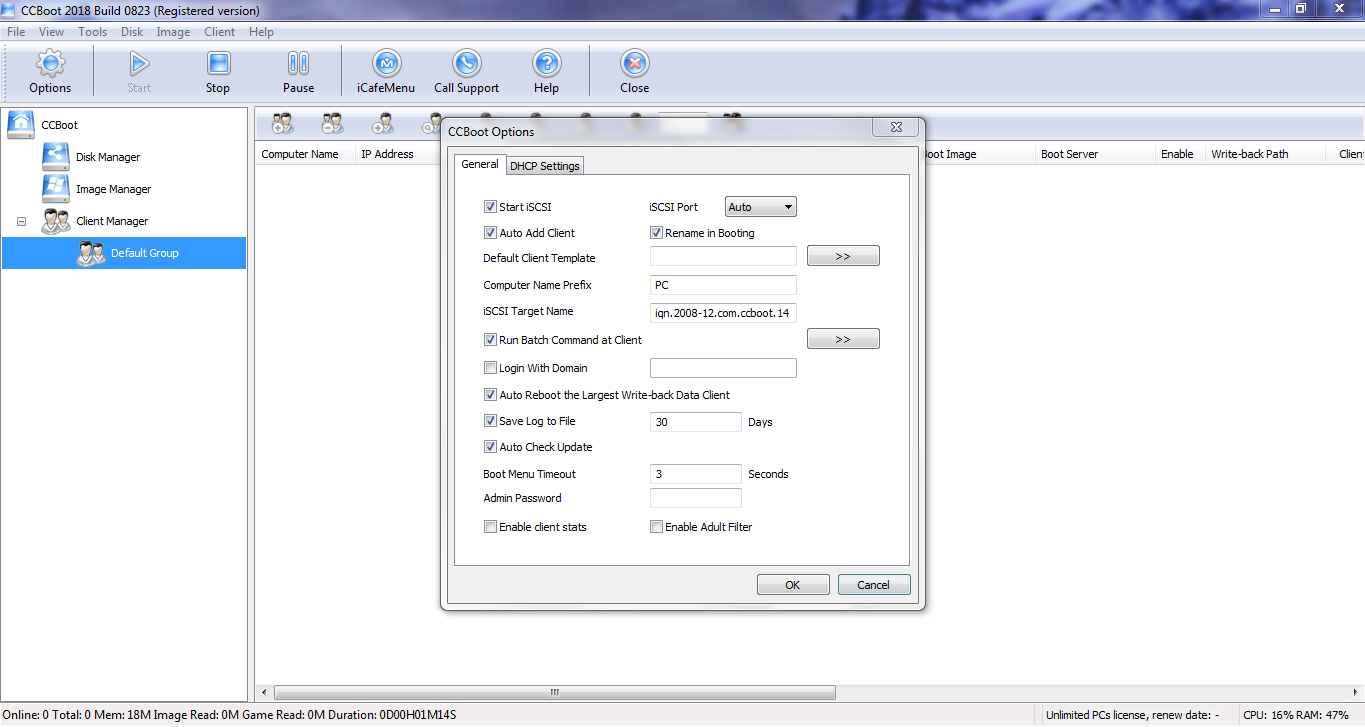Viewport: 1365px width, 727px height.
Task: Click >> button beside Default Client Template
Action: pos(843,256)
